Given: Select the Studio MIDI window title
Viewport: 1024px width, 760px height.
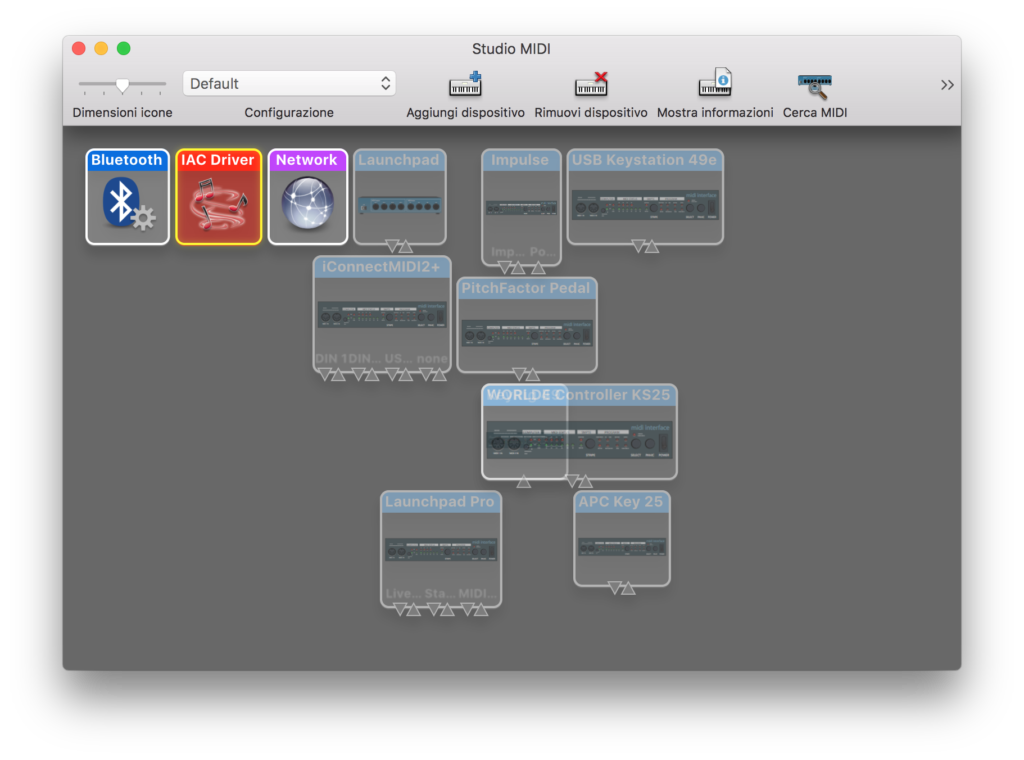Looking at the screenshot, I should pos(511,48).
